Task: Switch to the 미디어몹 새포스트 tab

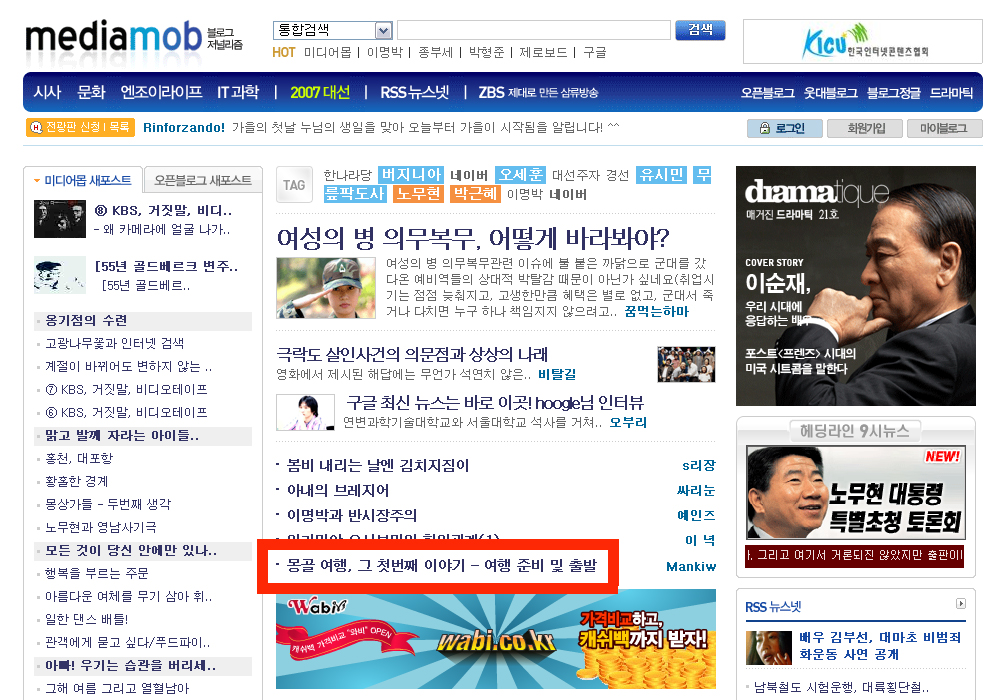Action: [83, 180]
